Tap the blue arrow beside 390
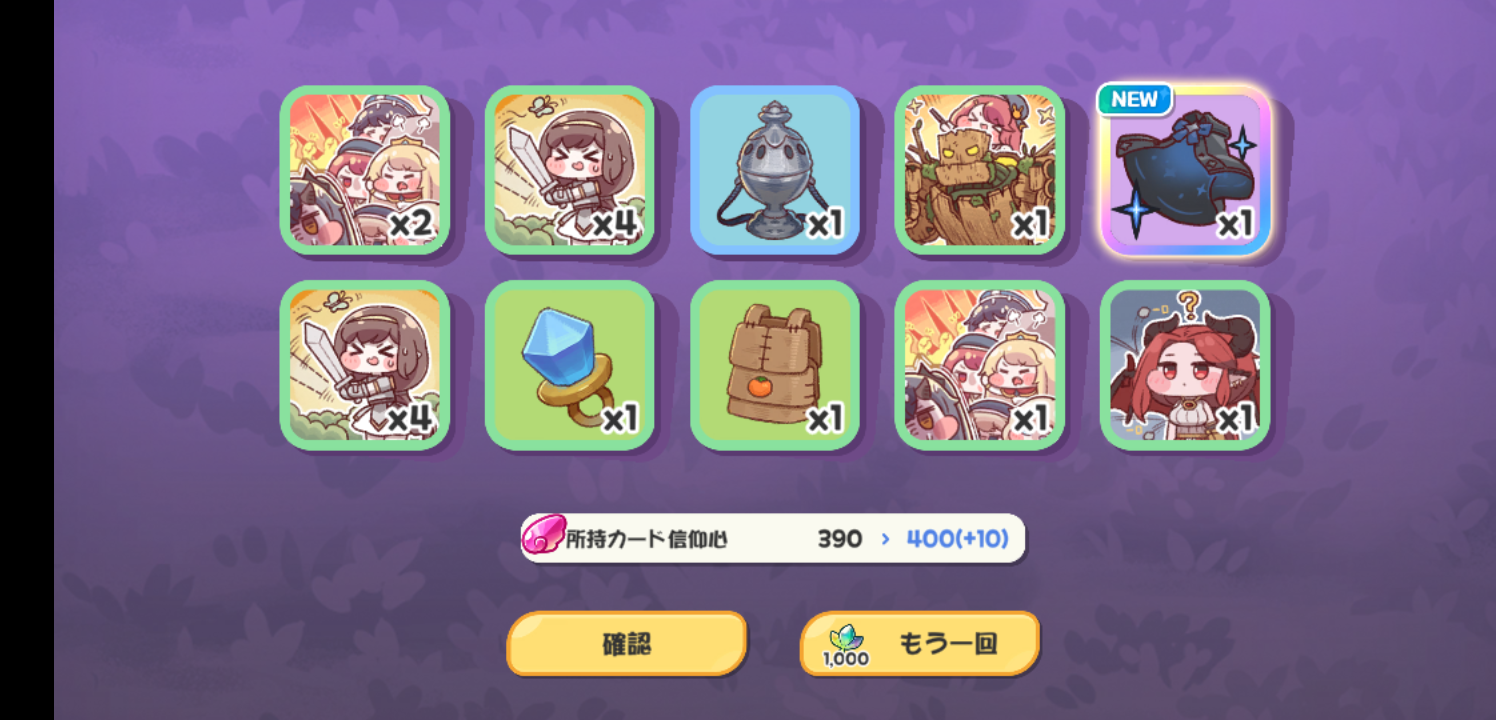This screenshot has height=720, width=1496. 885,539
